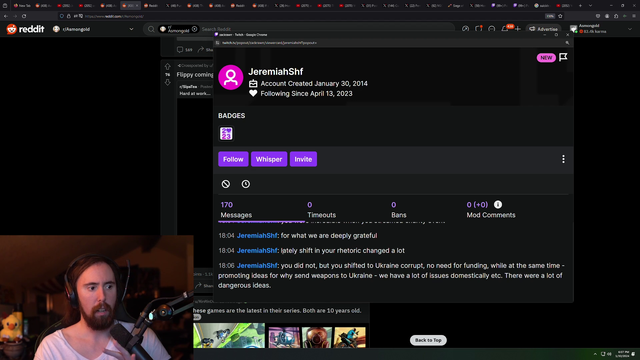Bookmark page with the star icon
Viewport: 640px width, 360px height.
coord(560,16)
